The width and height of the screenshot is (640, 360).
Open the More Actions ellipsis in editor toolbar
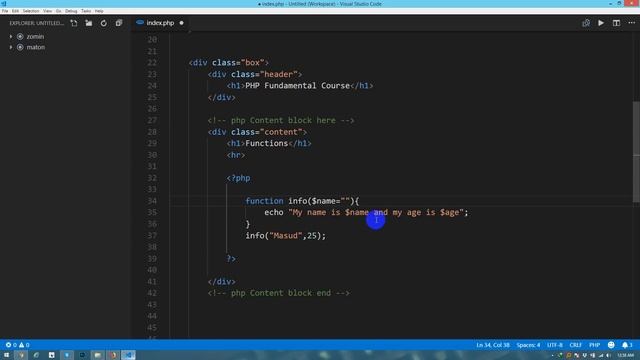pos(631,23)
